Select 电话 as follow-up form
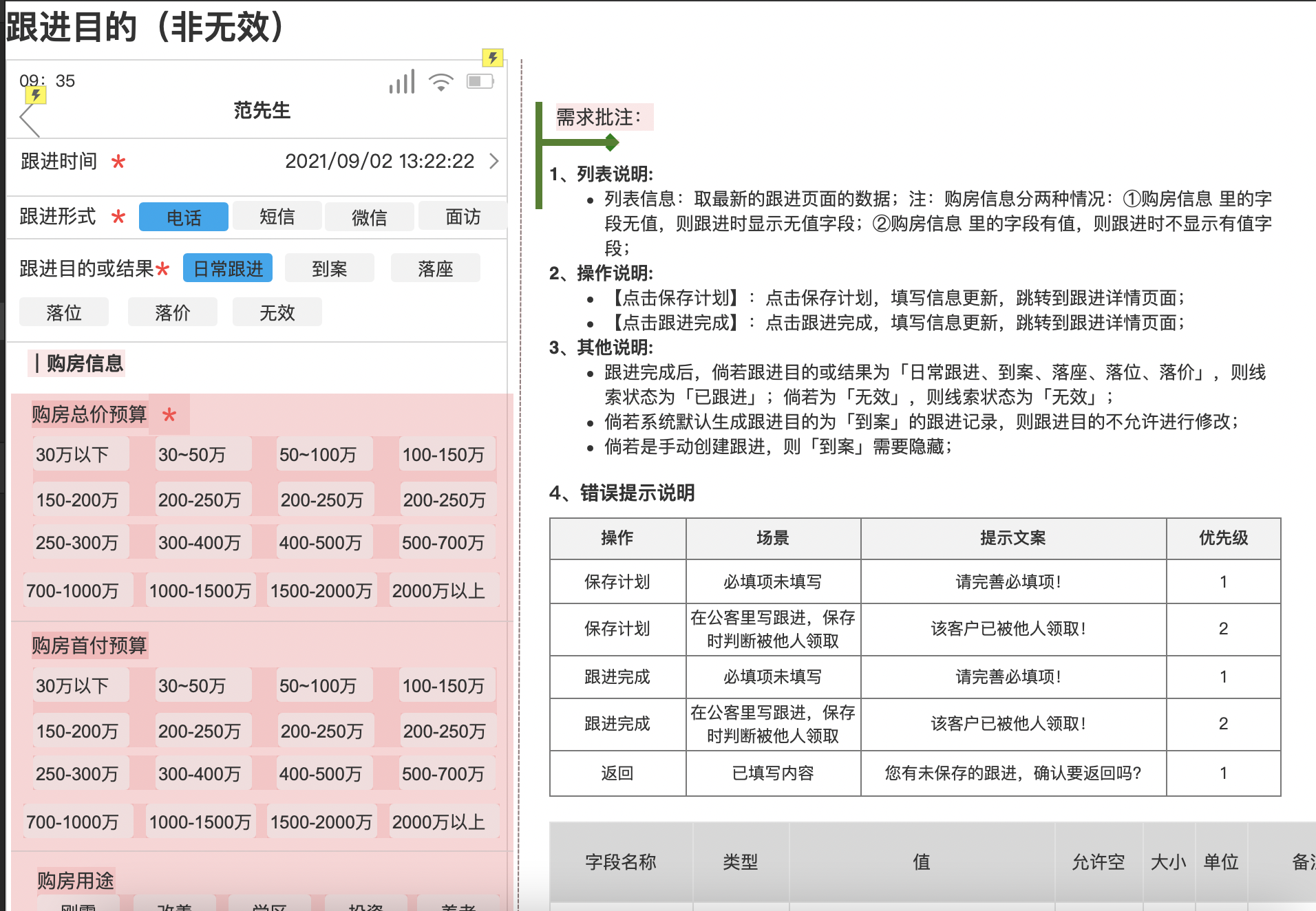The image size is (1316, 911). [x=184, y=217]
